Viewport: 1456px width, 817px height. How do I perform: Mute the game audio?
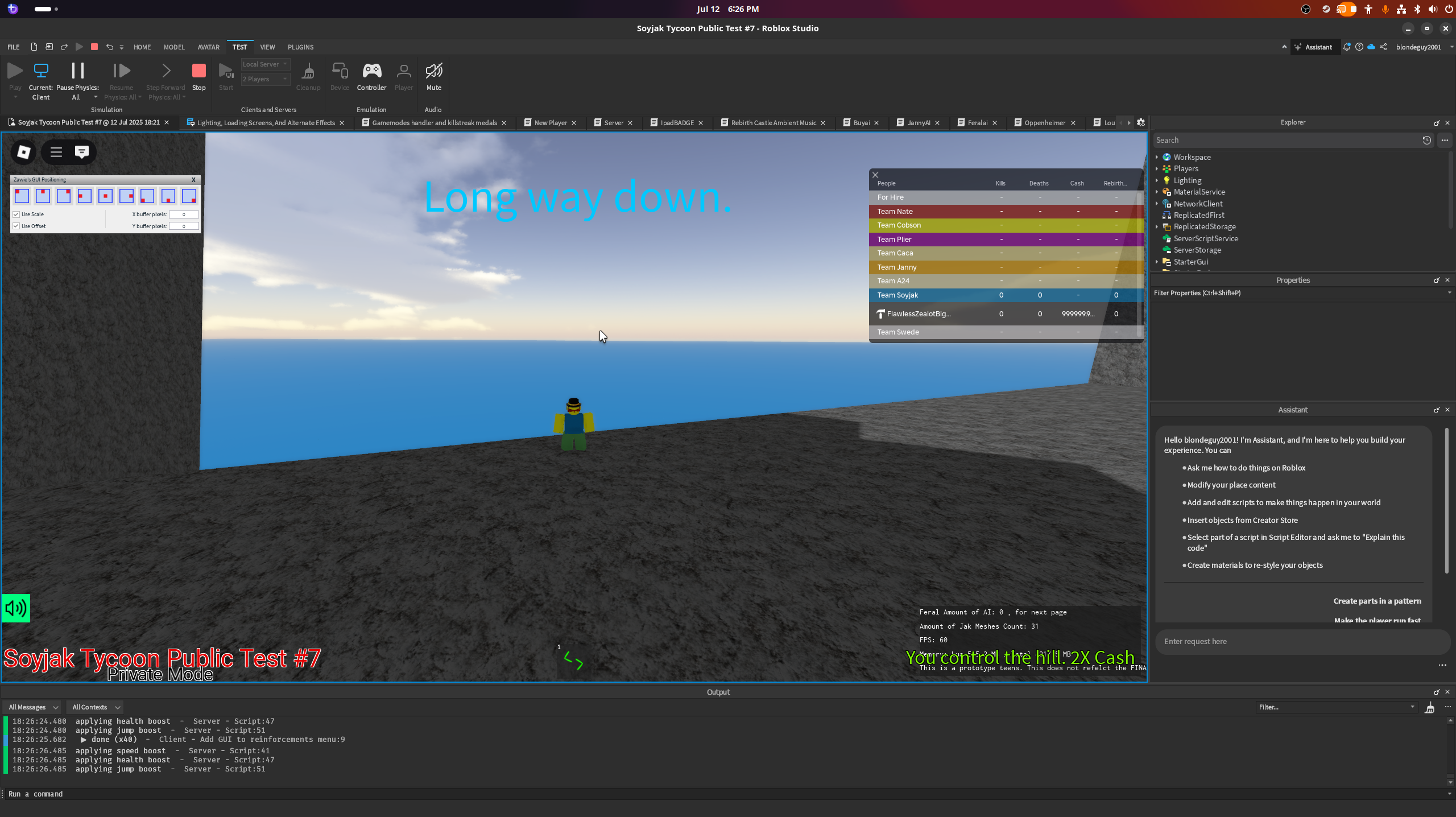click(x=434, y=76)
